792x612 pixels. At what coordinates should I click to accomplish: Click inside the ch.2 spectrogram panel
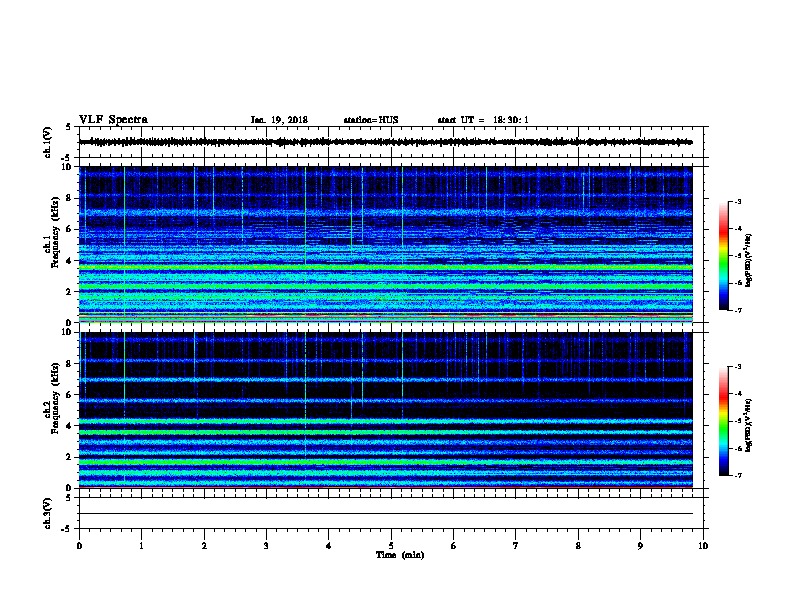(x=385, y=410)
